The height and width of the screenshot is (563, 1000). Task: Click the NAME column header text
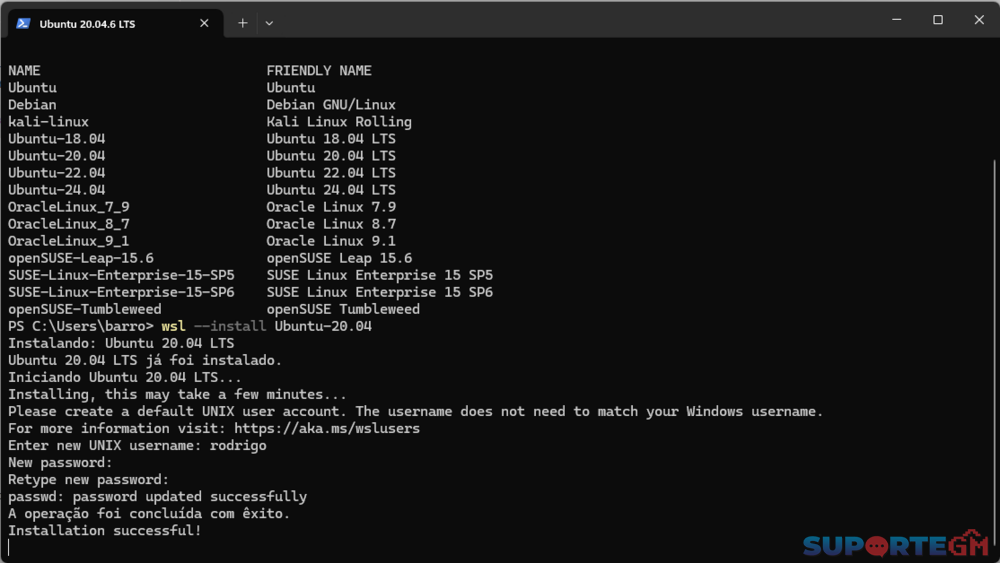24,71
